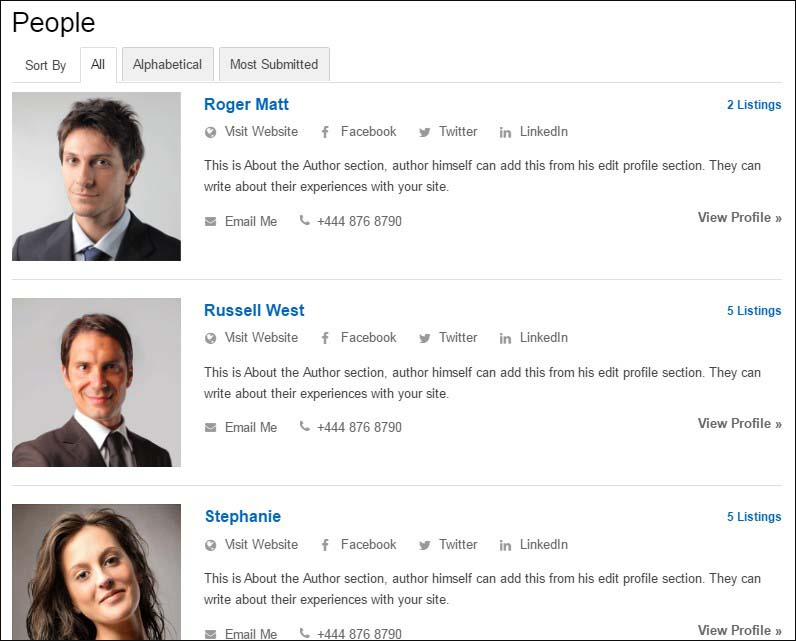796x641 pixels.
Task: View Profile of Roger Matt
Action: tap(740, 217)
